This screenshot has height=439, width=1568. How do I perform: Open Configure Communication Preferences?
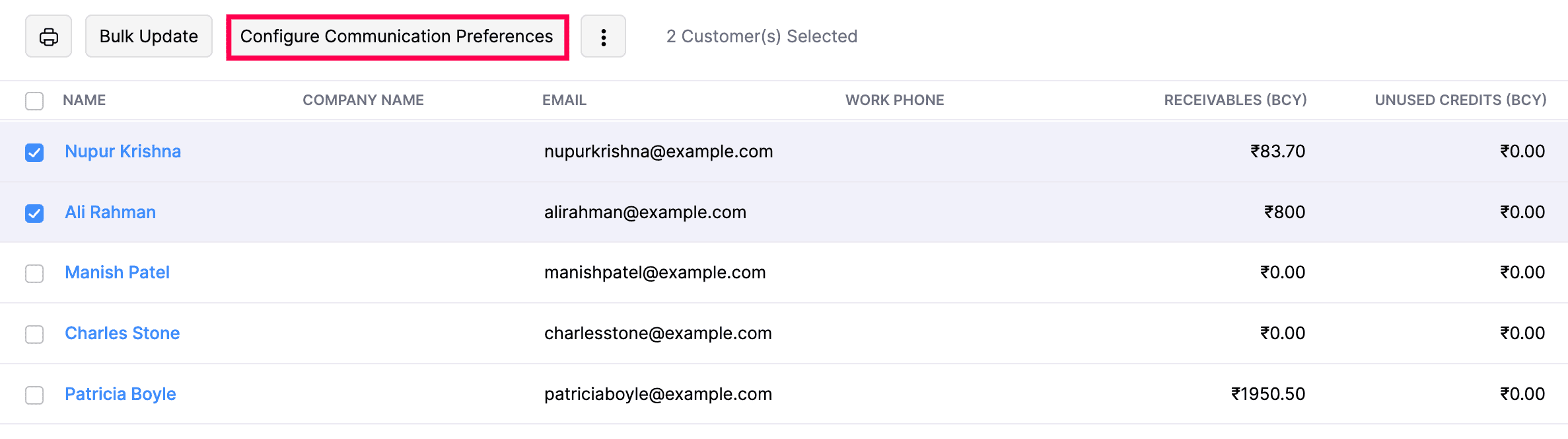(x=397, y=38)
